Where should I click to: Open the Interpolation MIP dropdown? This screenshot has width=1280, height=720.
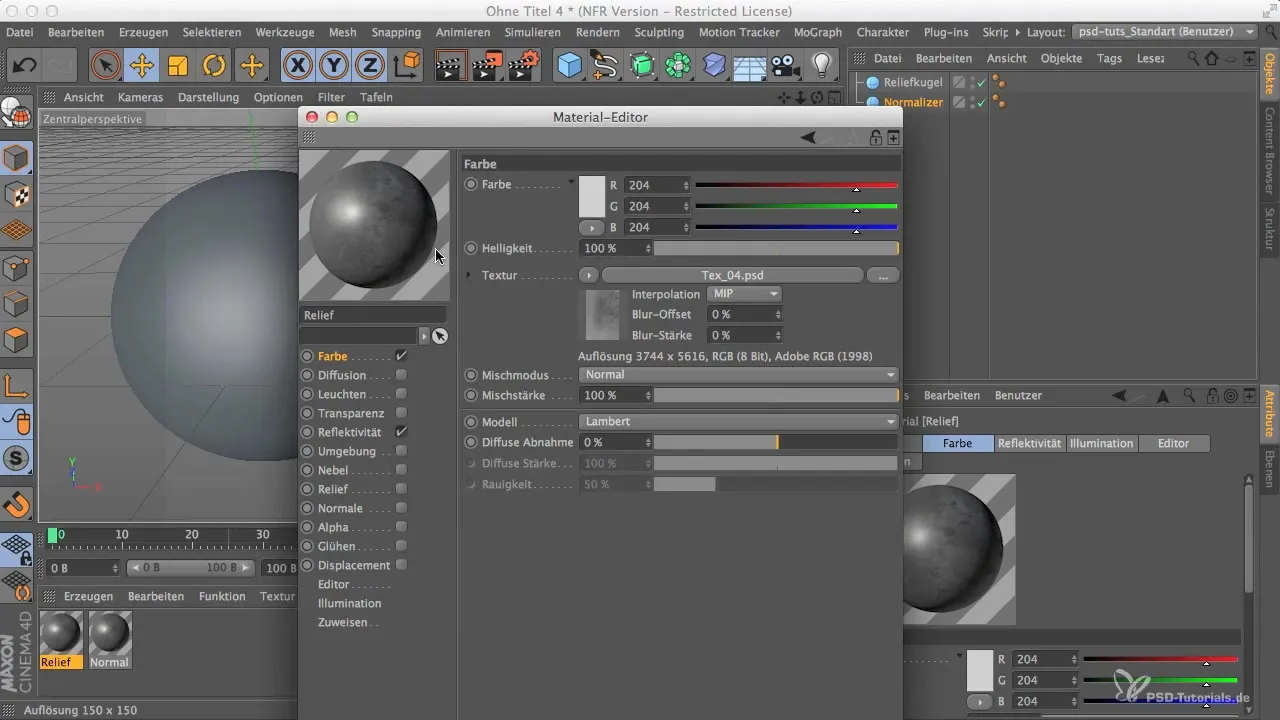744,294
